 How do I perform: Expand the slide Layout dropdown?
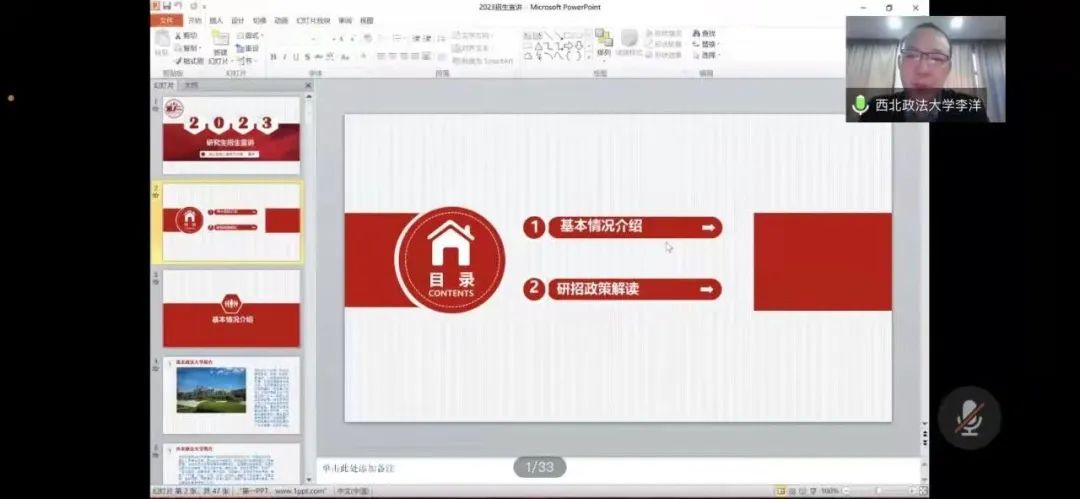[x=248, y=35]
